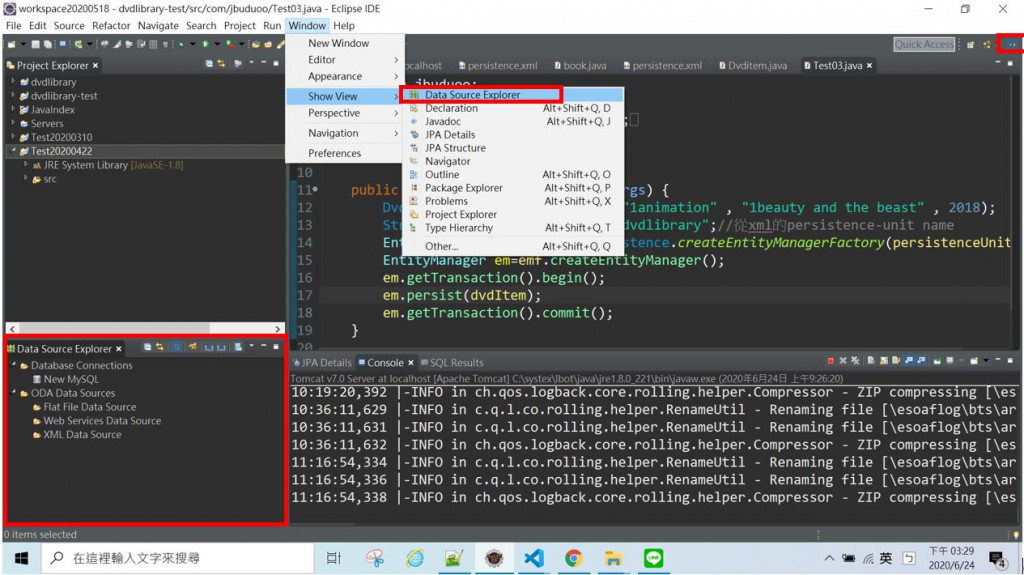Click the green Run toolbar icon
The height and width of the screenshot is (575, 1024).
pos(205,44)
